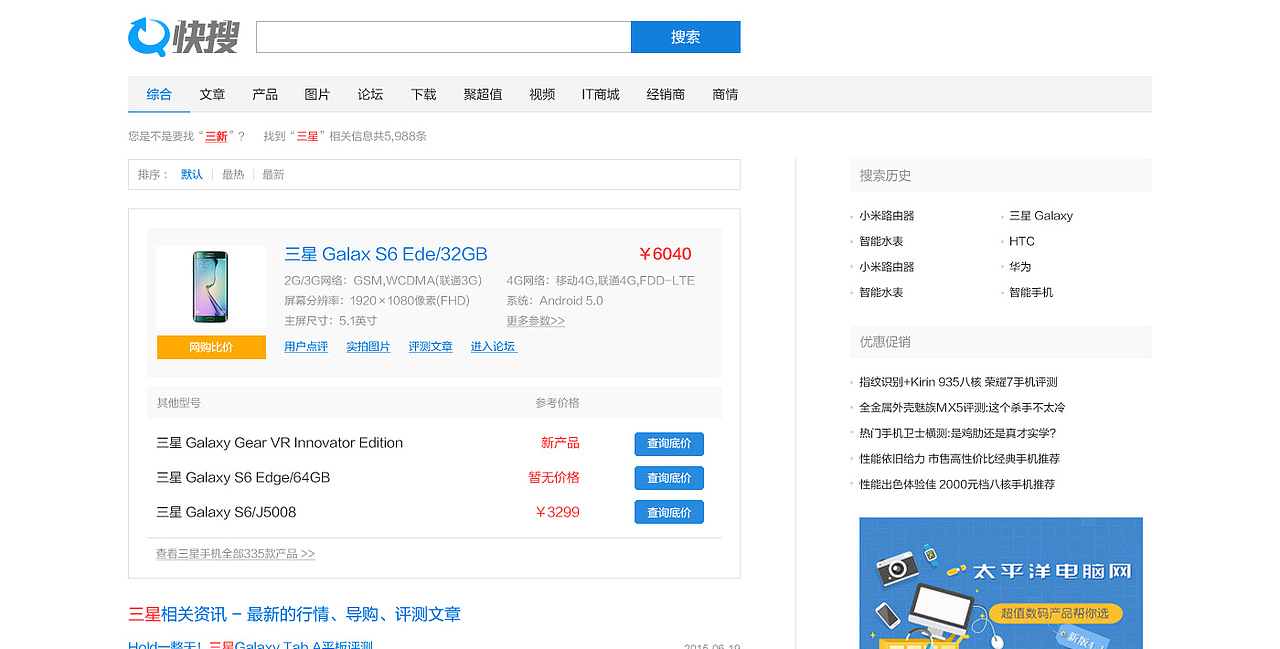Screen dimensions: 1280x649
Task: Open 性能出色体验佳 2000元档 article
Action: coord(957,484)
